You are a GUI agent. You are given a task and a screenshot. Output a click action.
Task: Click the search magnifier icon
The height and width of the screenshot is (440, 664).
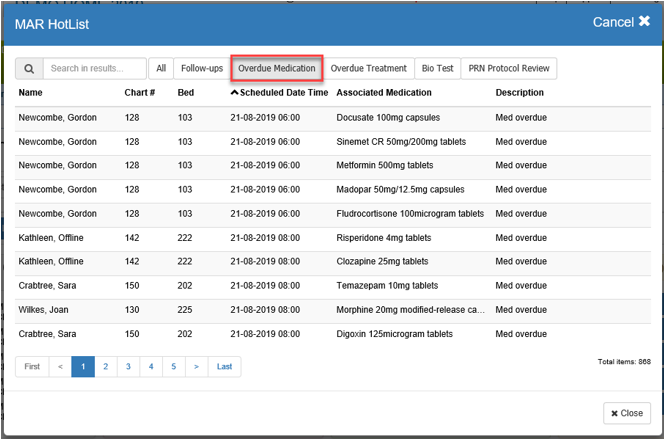tap(29, 69)
